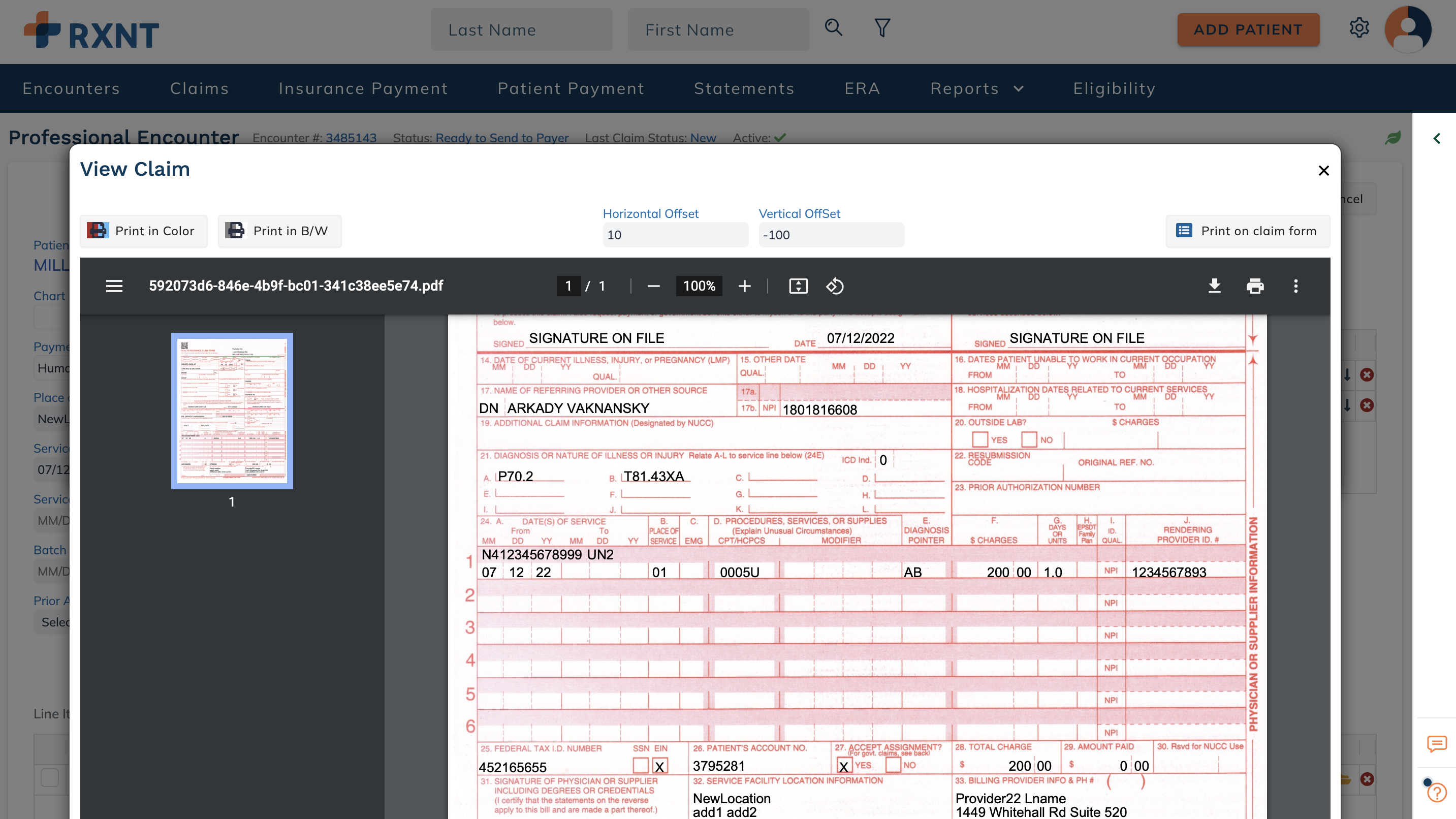Close the View Claim dialog
This screenshot has width=1456, height=819.
point(1323,171)
